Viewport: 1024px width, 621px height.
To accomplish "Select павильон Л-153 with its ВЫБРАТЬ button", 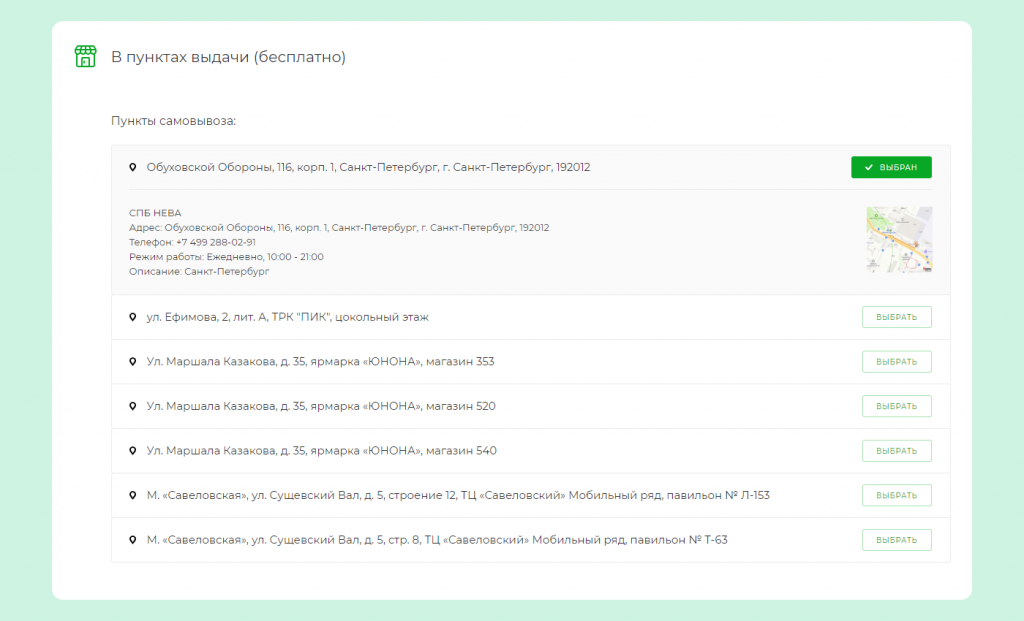I will tap(897, 495).
